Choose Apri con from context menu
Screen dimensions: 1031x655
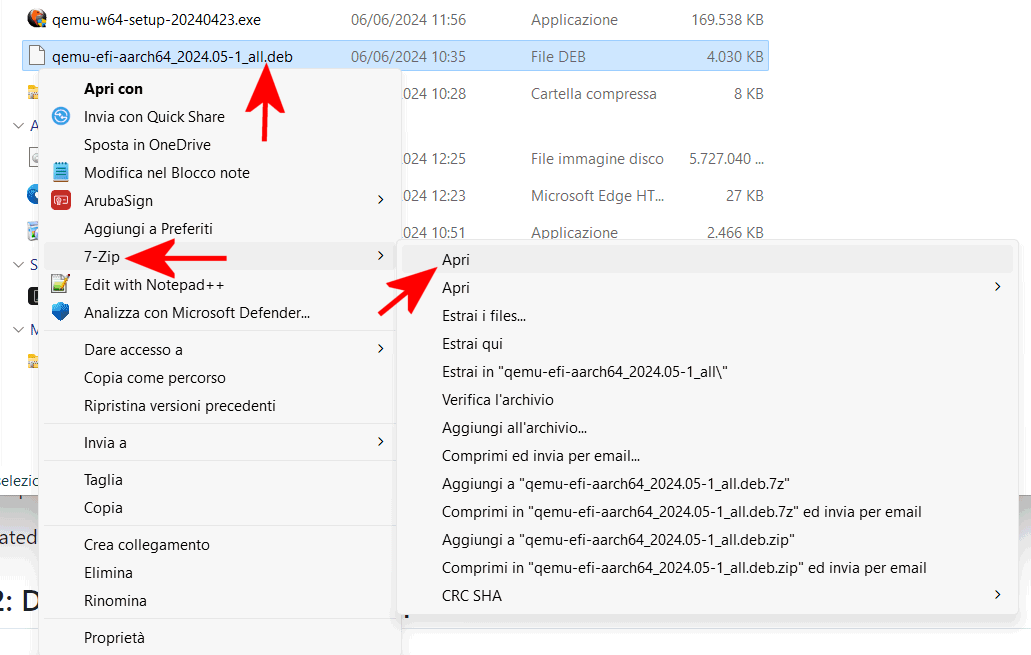(x=113, y=89)
